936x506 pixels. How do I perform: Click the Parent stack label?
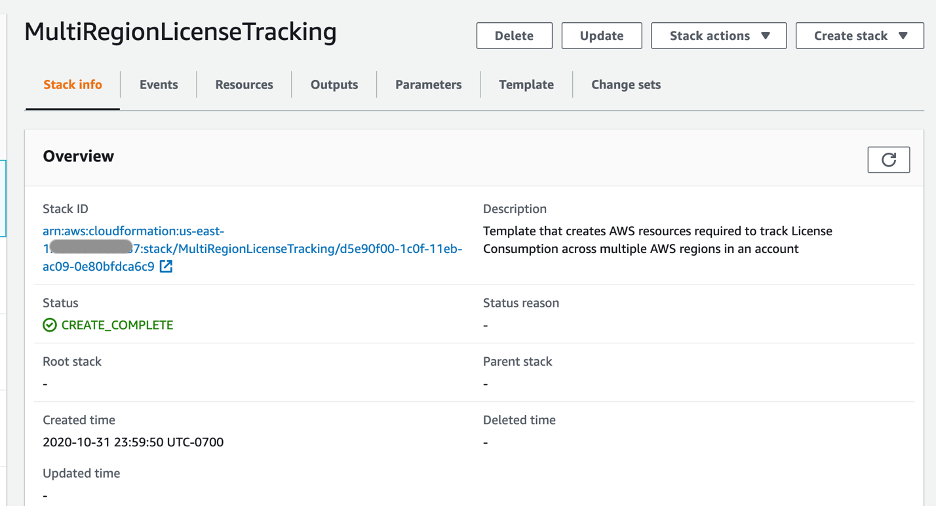518,362
